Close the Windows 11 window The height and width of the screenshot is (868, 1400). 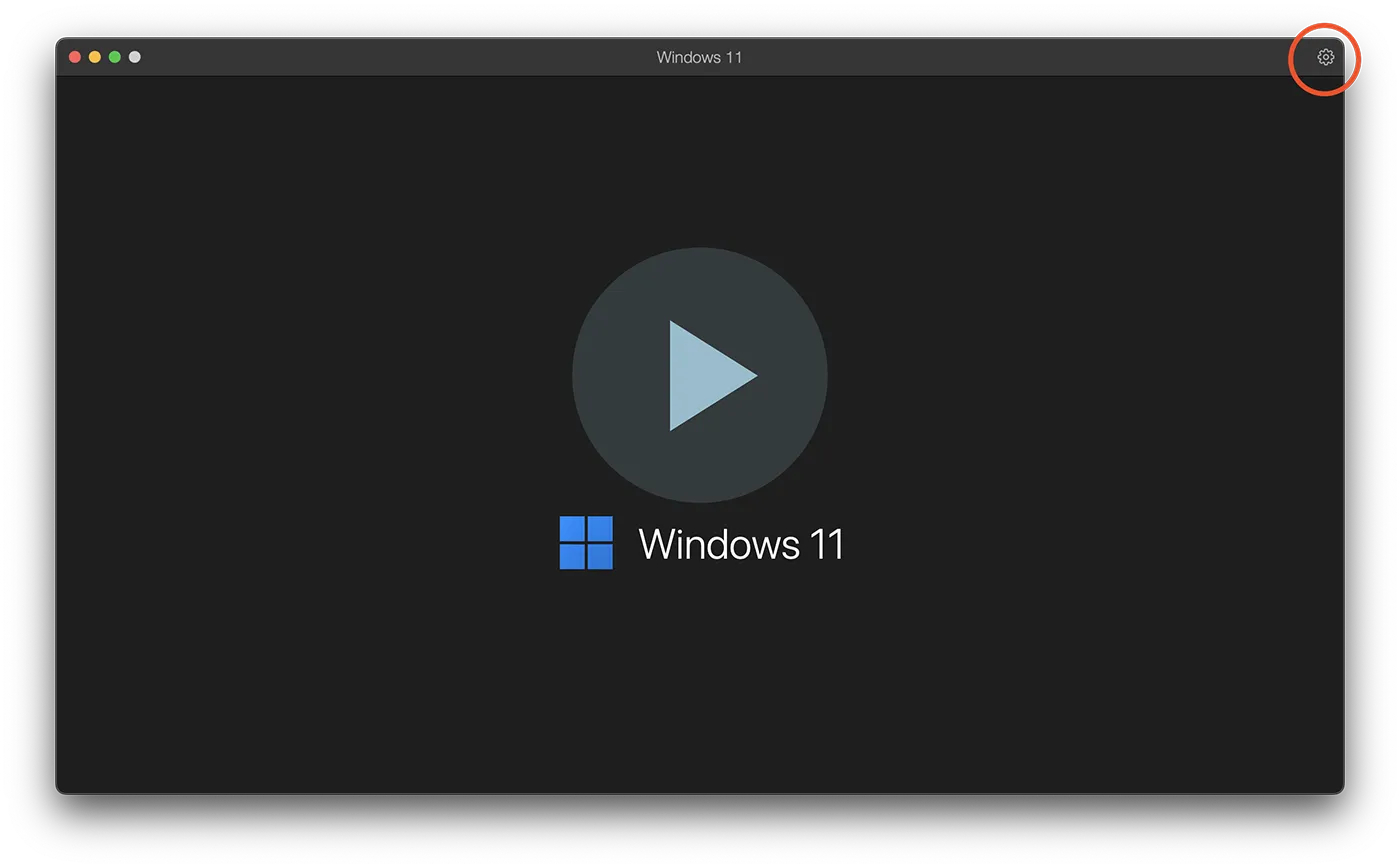75,57
